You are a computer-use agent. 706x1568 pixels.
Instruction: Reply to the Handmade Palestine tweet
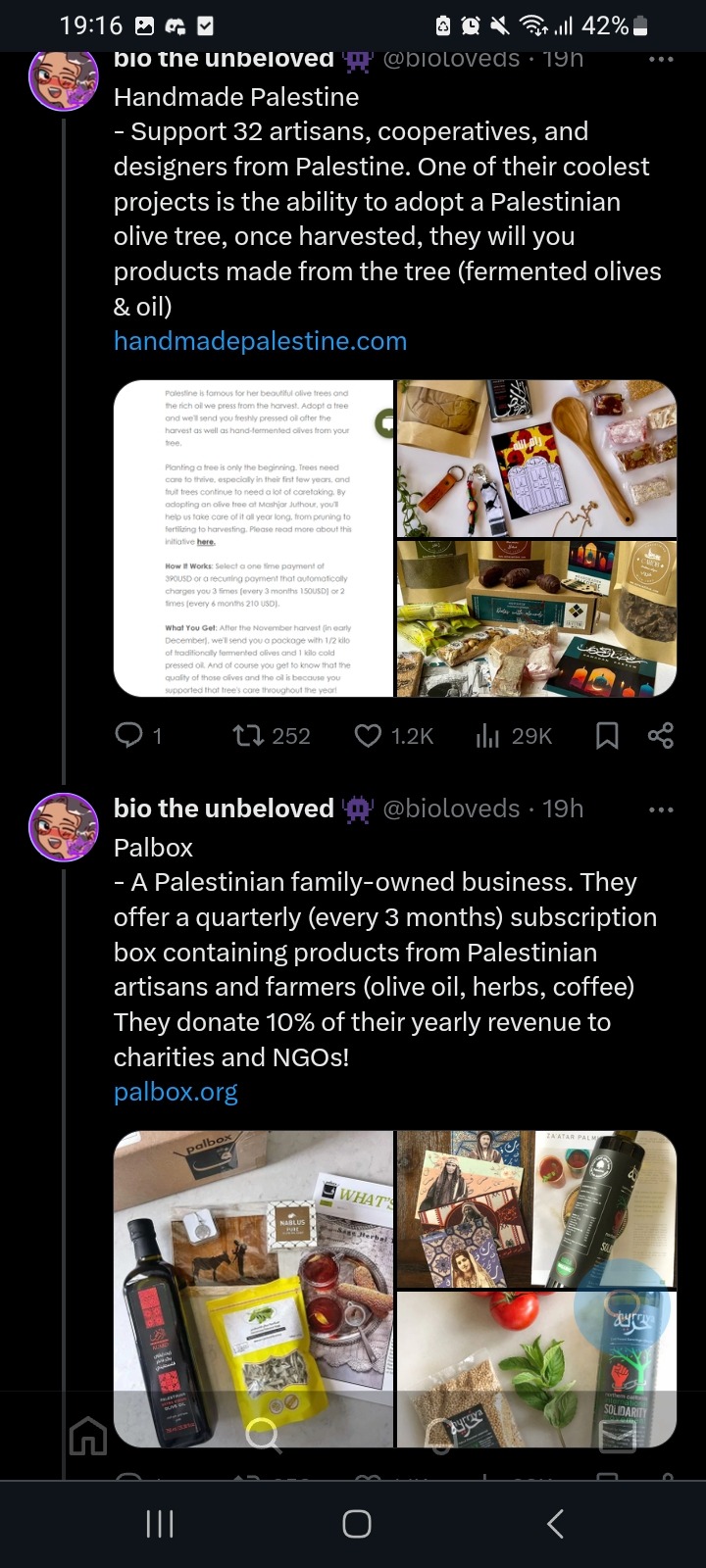point(129,735)
